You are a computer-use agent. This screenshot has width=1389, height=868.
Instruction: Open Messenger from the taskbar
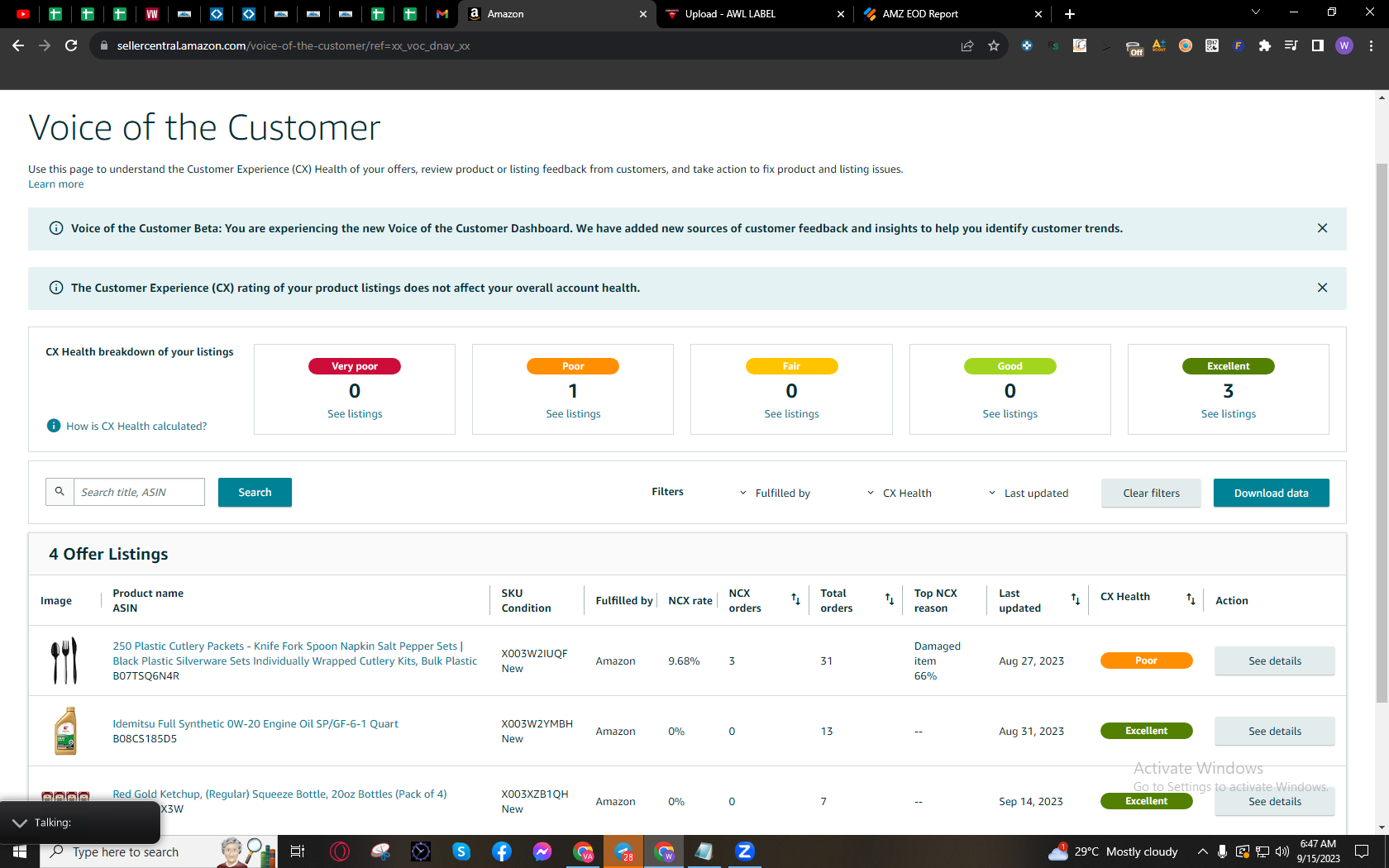coord(542,851)
